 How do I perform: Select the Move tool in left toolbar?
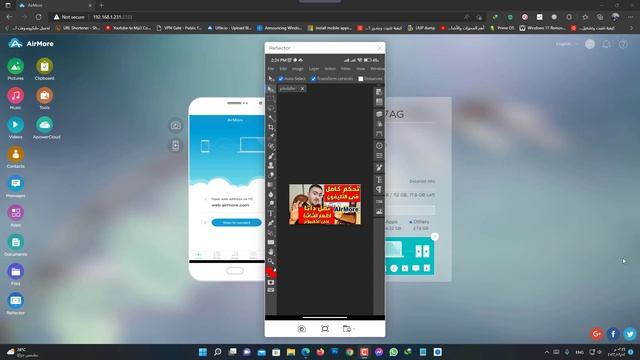click(271, 89)
